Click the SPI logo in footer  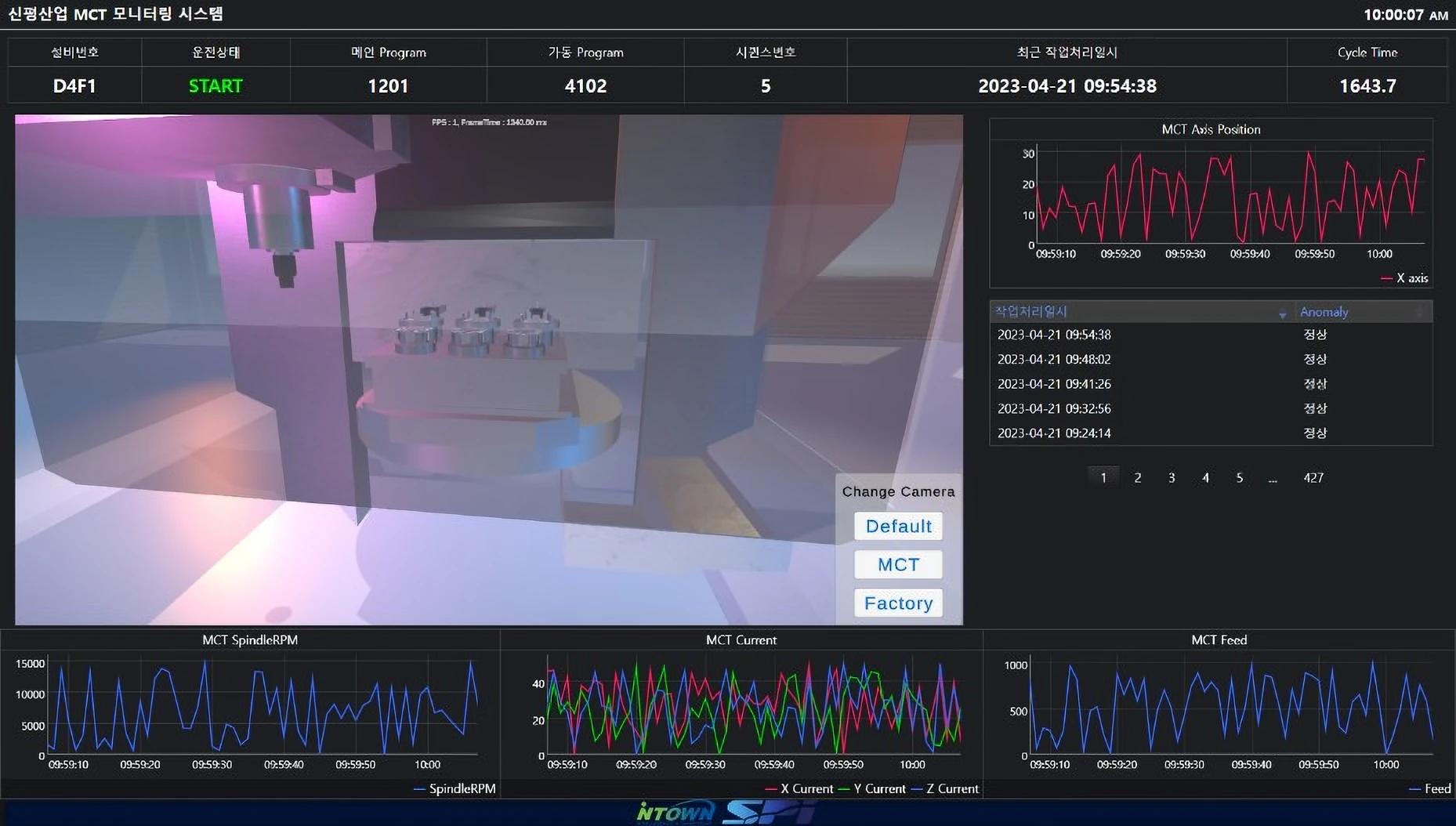[x=768, y=813]
